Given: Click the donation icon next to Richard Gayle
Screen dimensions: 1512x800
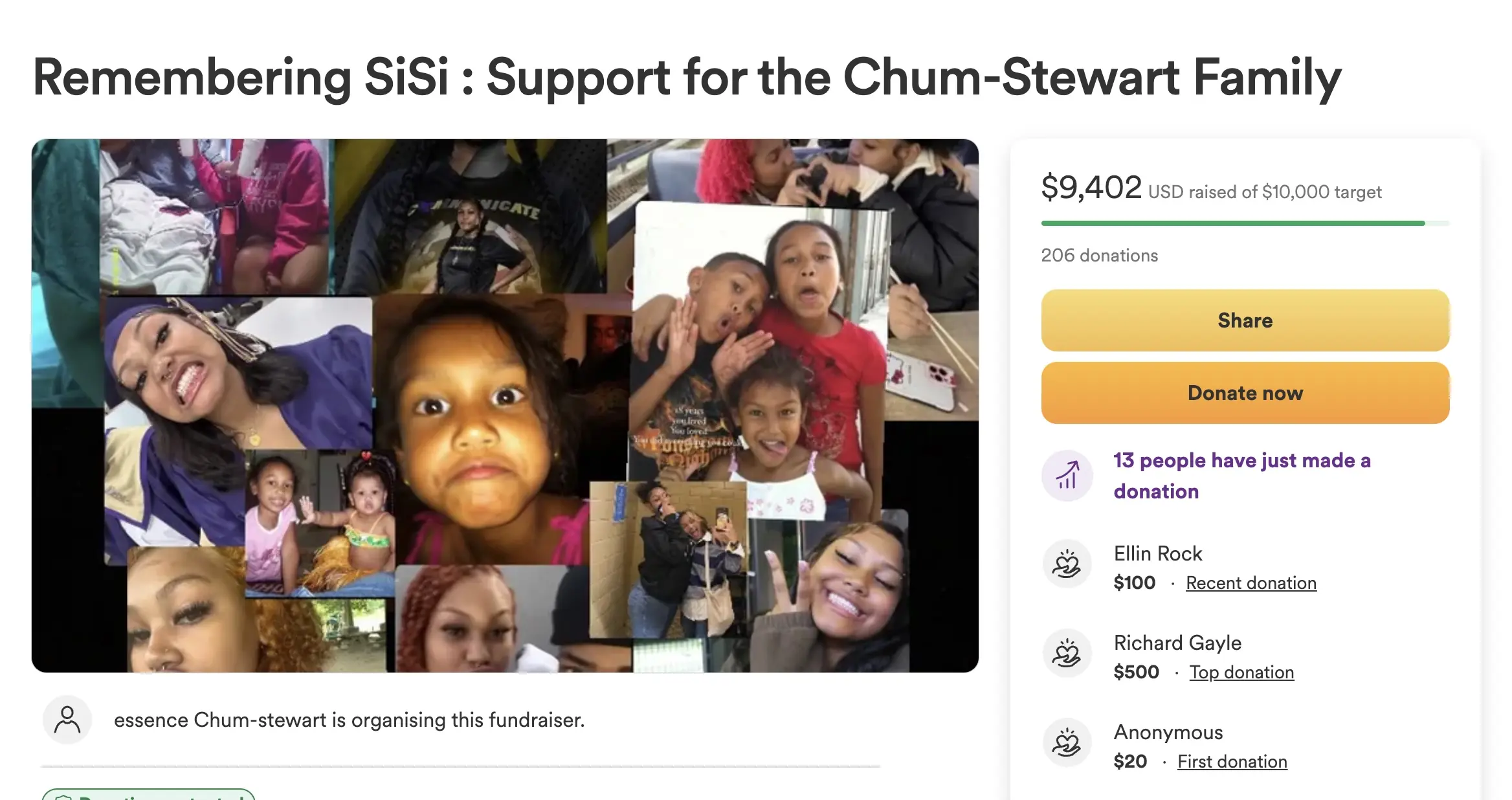Looking at the screenshot, I should pos(1067,653).
